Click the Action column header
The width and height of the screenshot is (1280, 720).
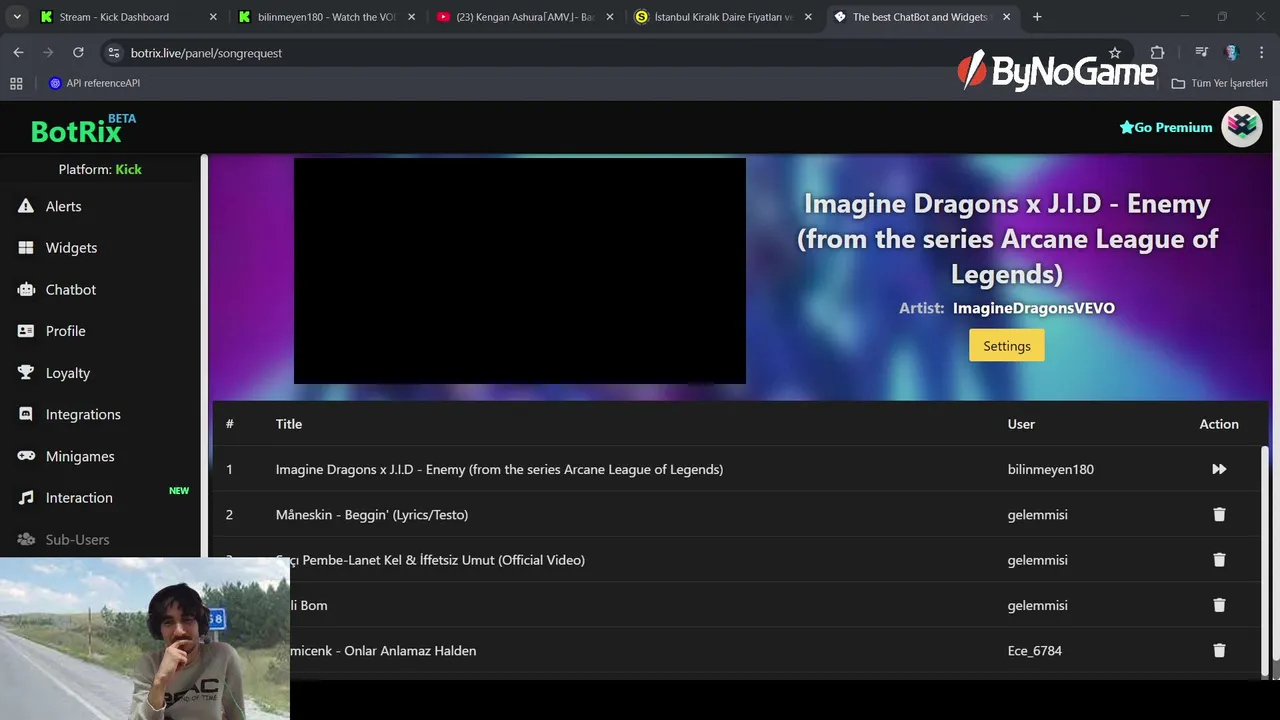1219,424
